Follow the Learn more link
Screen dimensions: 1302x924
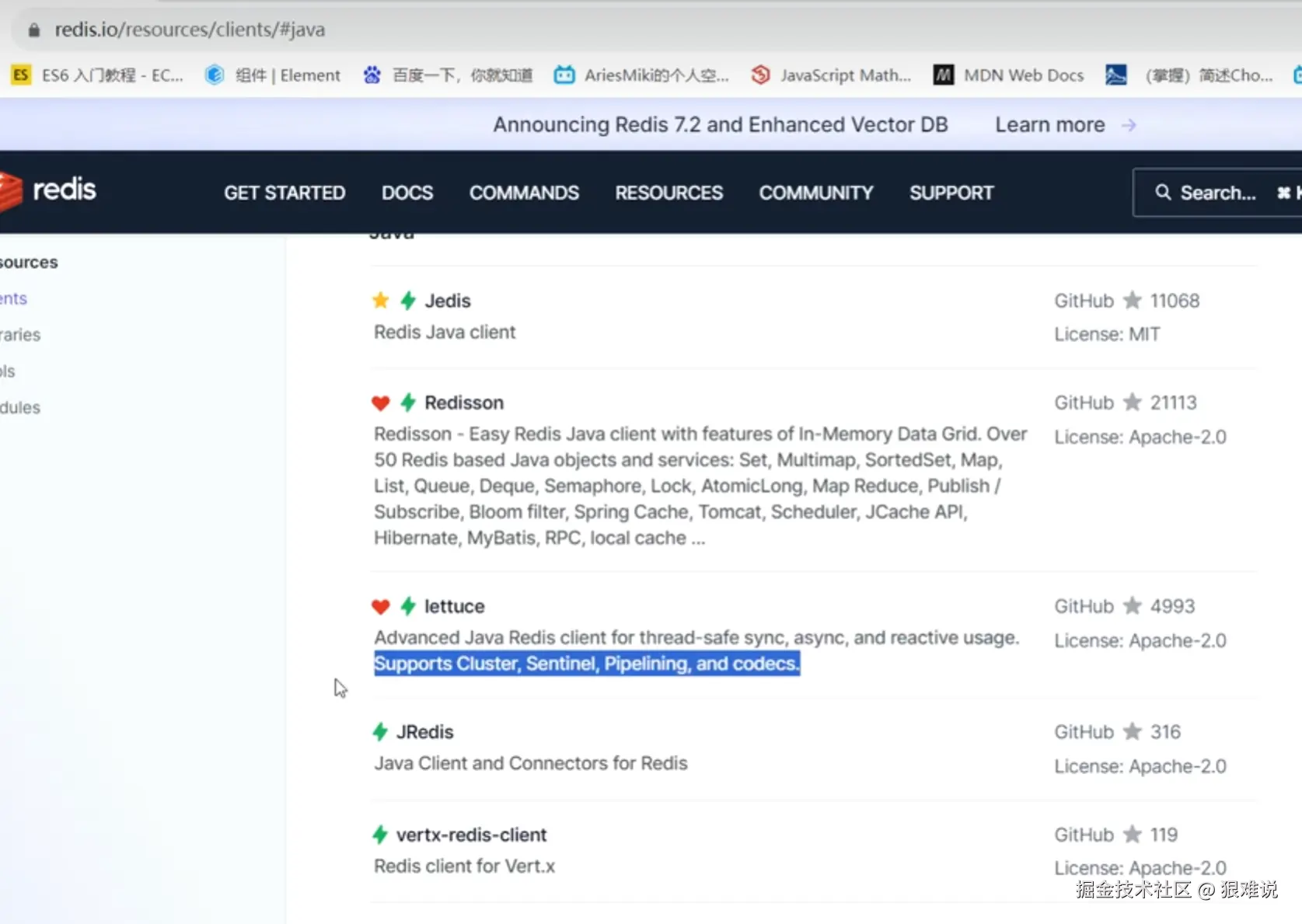coord(1050,125)
